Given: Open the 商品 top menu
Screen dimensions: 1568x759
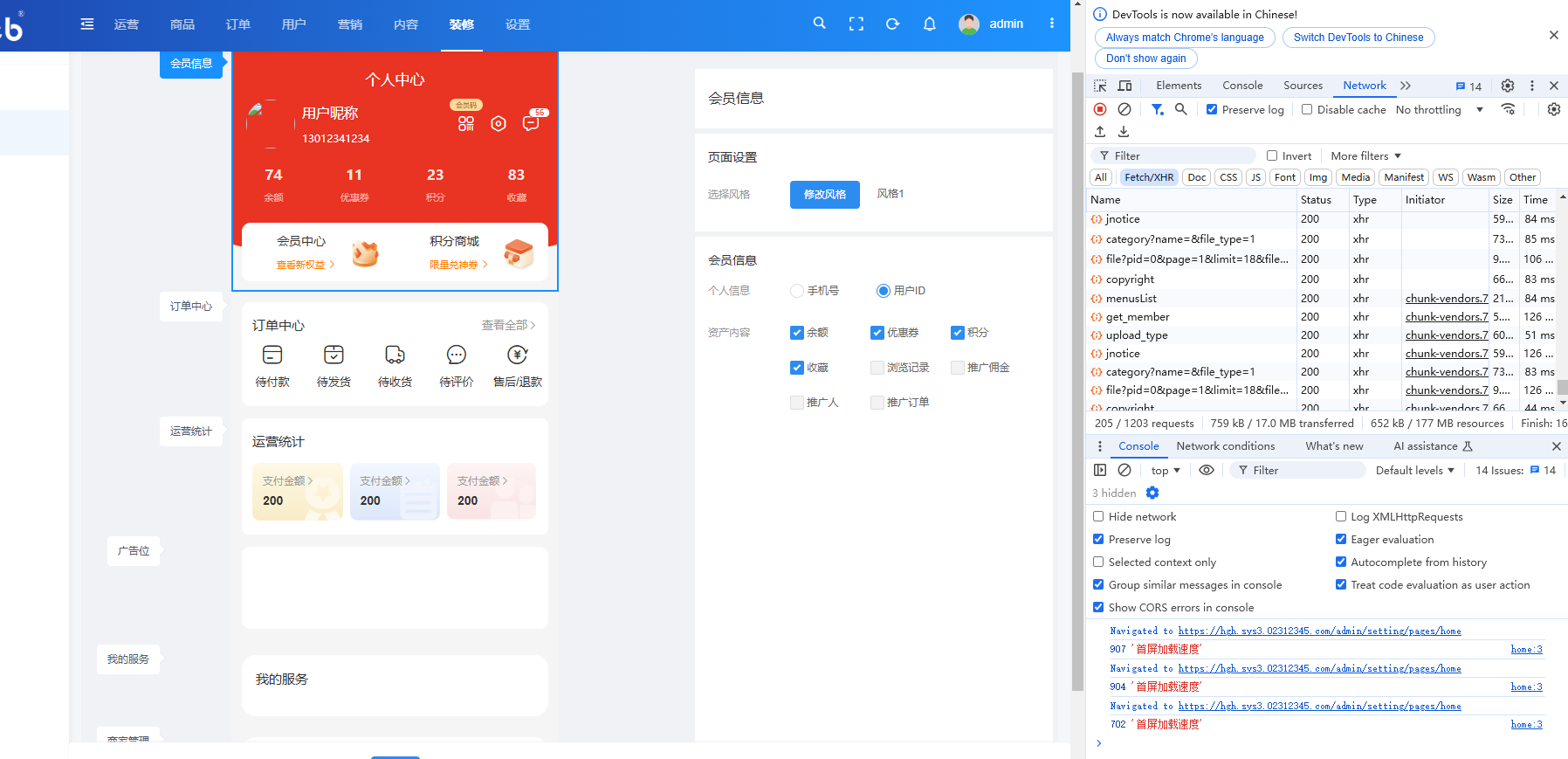Looking at the screenshot, I should pyautogui.click(x=182, y=24).
